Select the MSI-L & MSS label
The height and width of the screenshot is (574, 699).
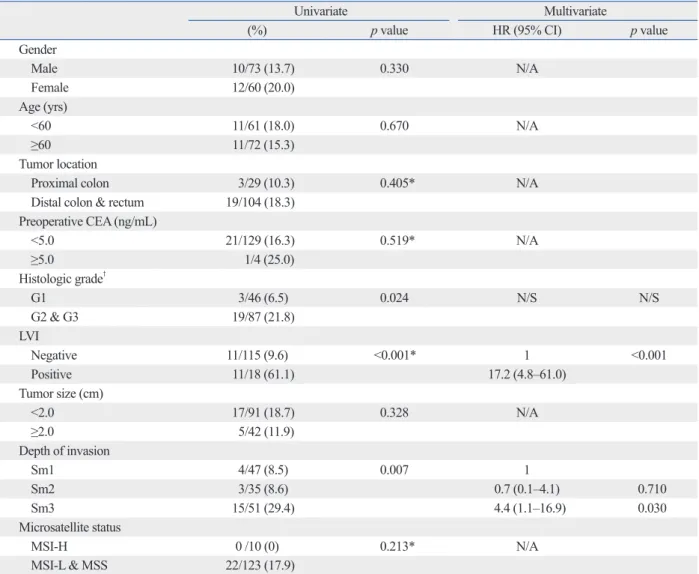[69, 566]
